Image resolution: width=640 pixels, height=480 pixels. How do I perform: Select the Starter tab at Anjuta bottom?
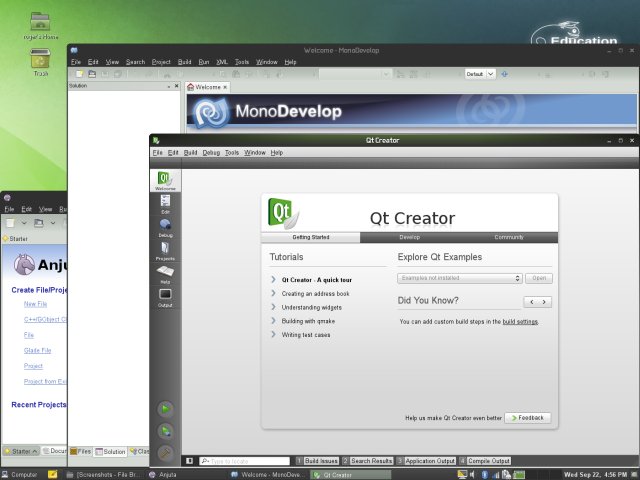click(x=21, y=451)
